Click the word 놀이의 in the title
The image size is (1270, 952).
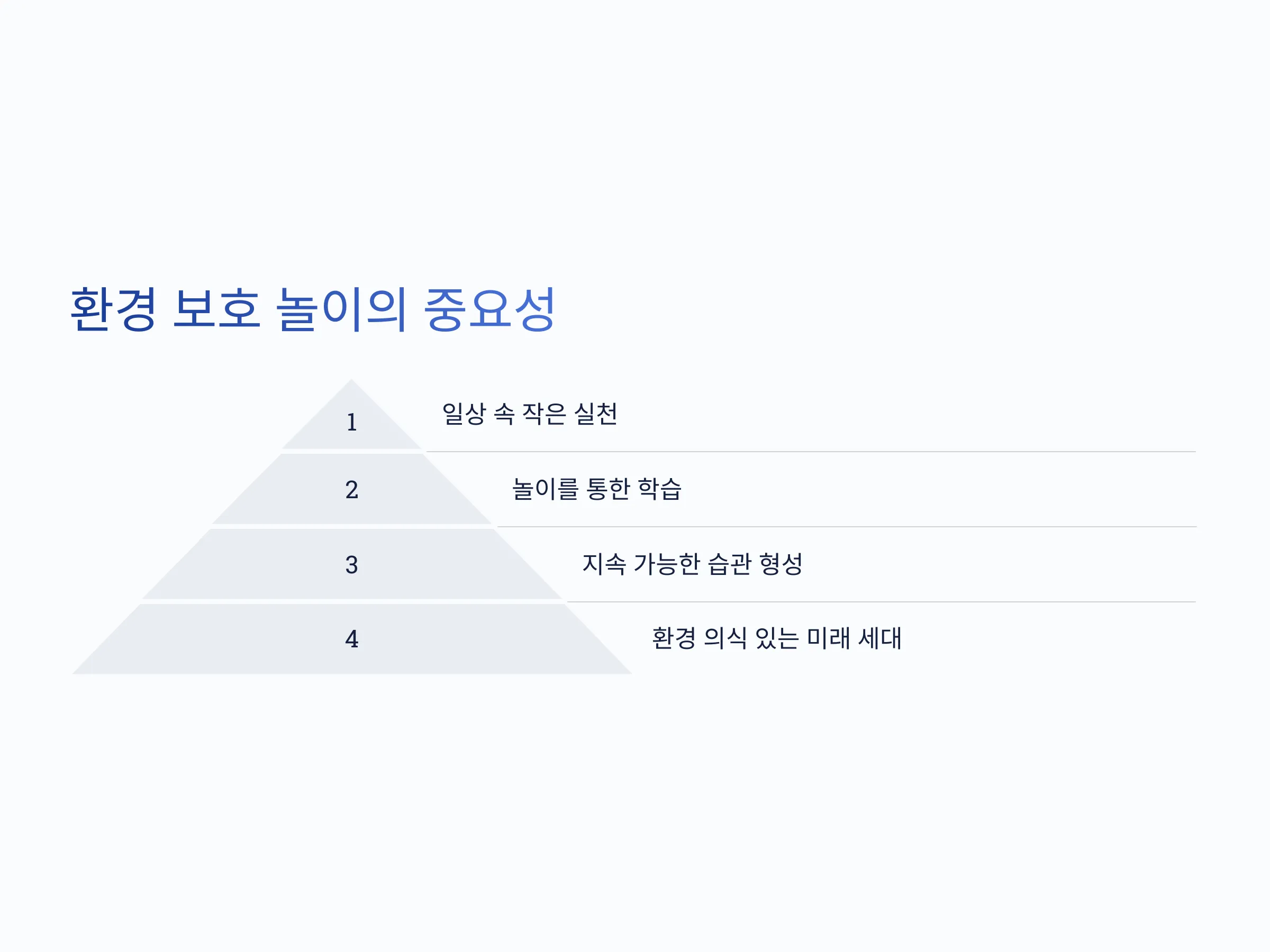tap(342, 309)
